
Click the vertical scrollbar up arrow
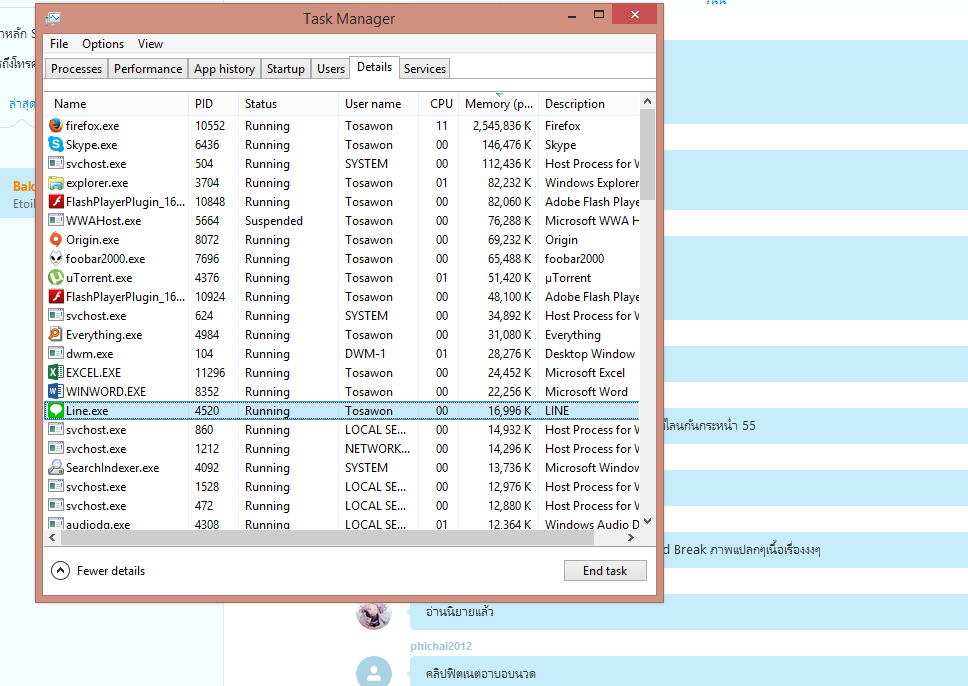[x=647, y=101]
